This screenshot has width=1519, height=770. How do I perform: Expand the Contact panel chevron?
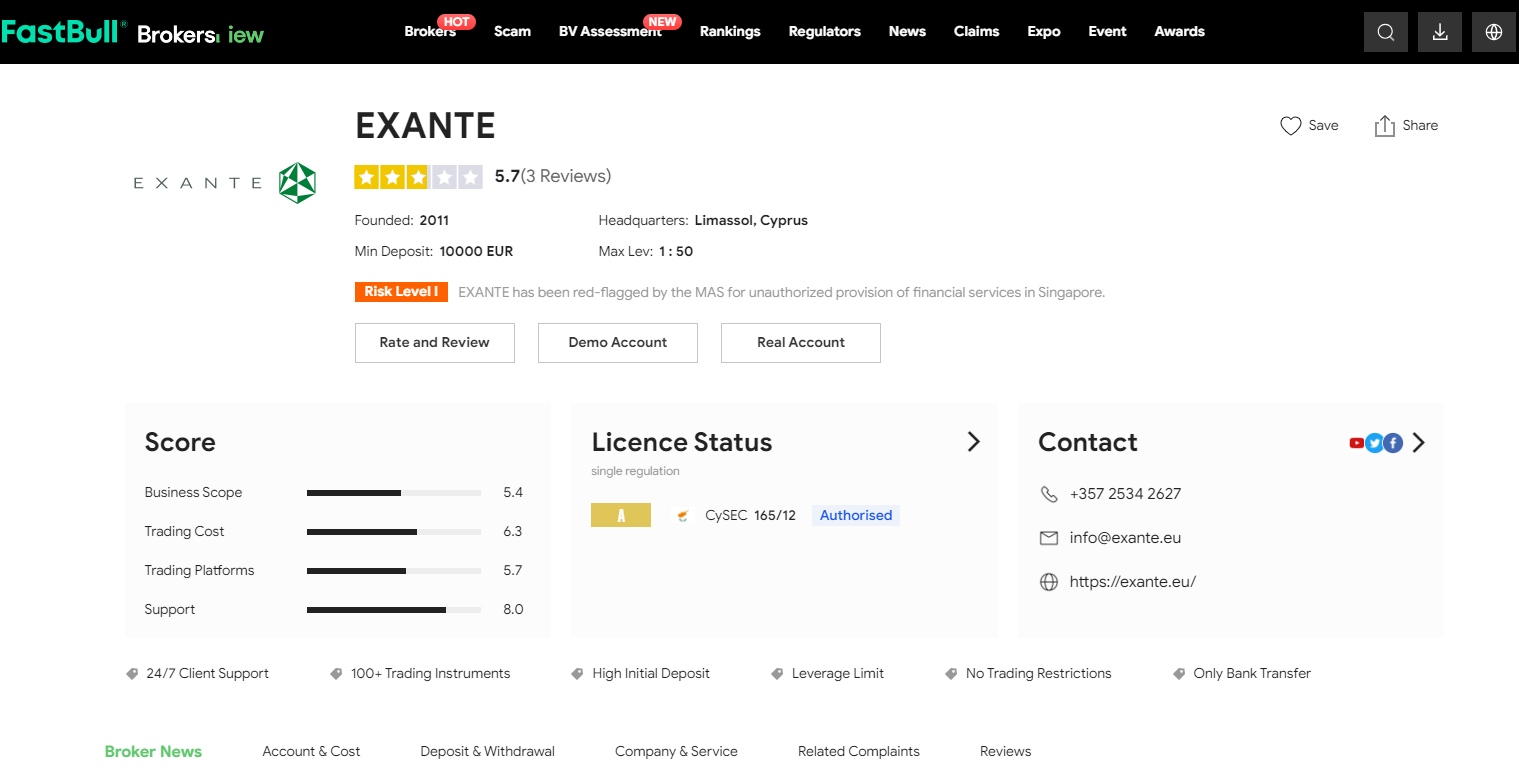pyautogui.click(x=1419, y=443)
